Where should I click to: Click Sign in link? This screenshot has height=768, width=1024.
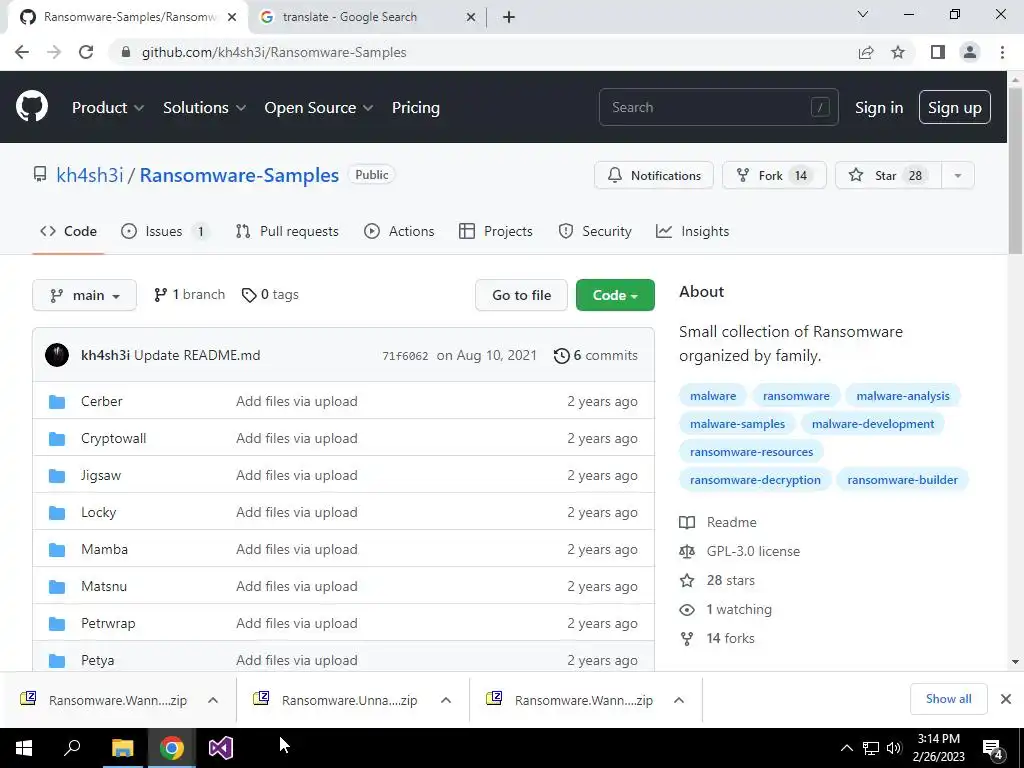(879, 108)
